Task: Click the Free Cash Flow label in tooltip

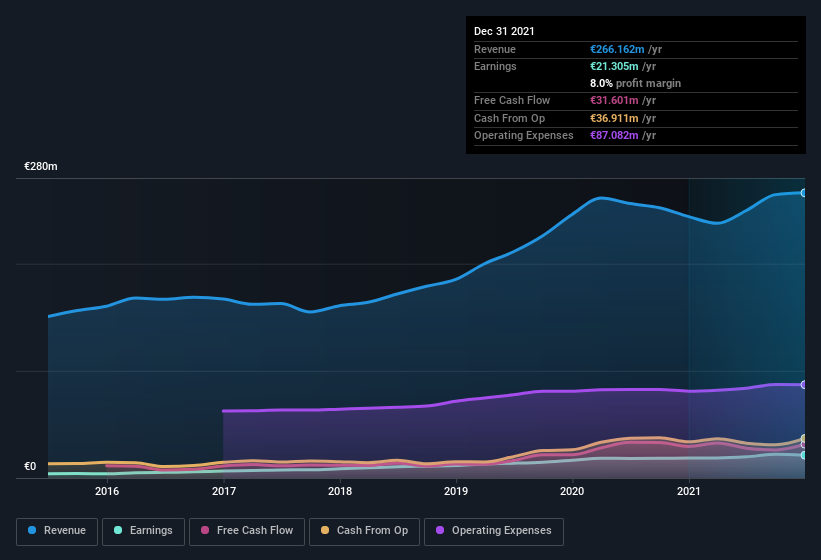Action: (512, 100)
